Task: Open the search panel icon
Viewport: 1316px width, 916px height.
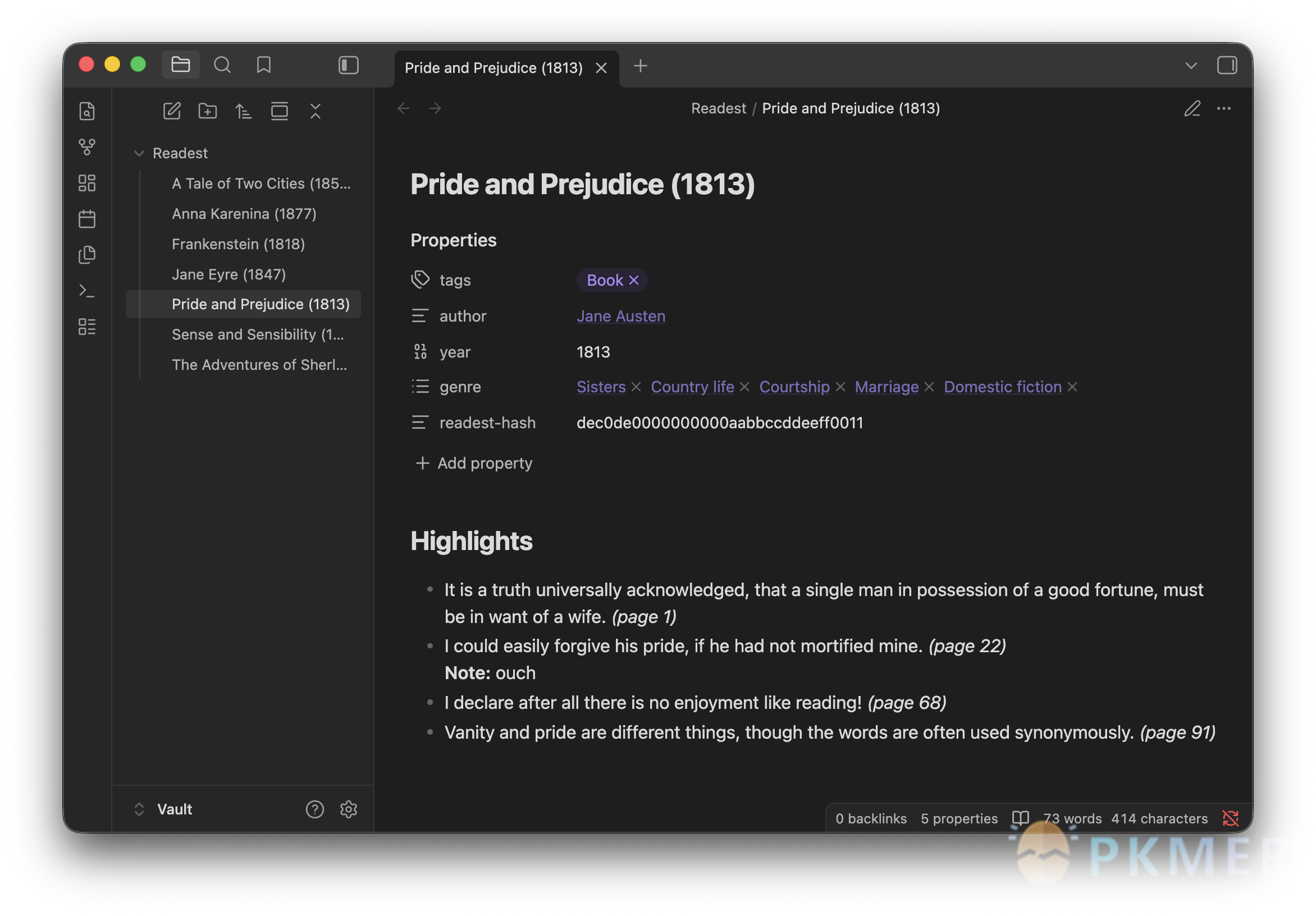Action: tap(222, 65)
